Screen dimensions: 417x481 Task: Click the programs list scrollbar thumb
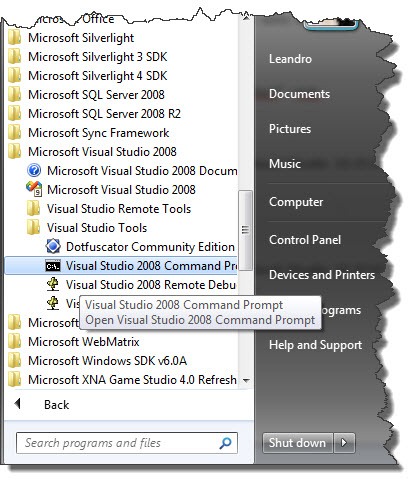coord(246,230)
